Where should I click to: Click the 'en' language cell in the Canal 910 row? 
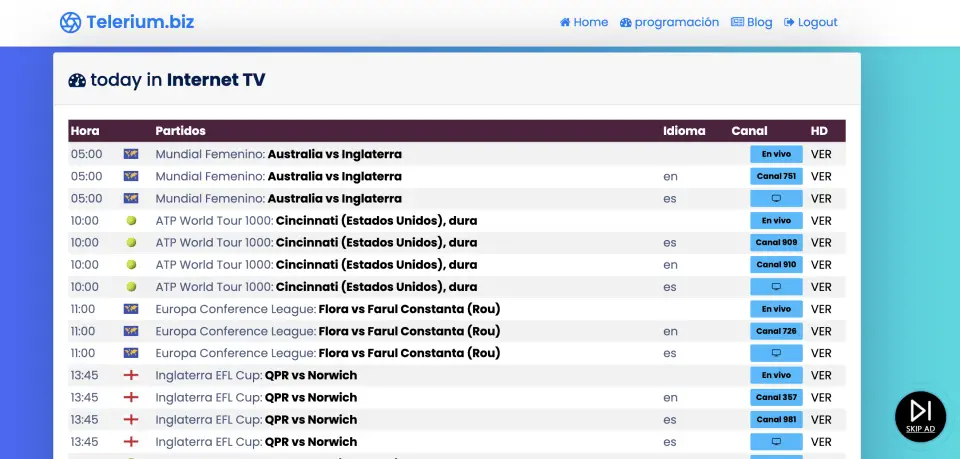(x=670, y=265)
